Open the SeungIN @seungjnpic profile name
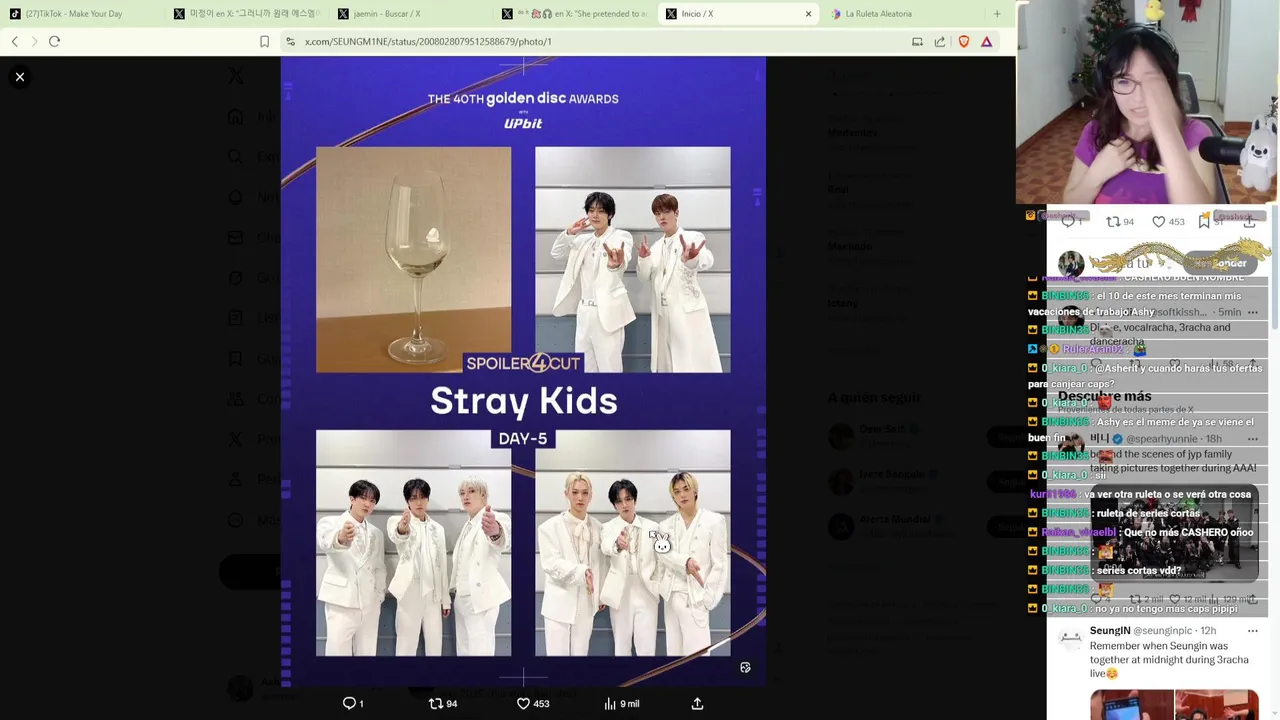 tap(1109, 631)
